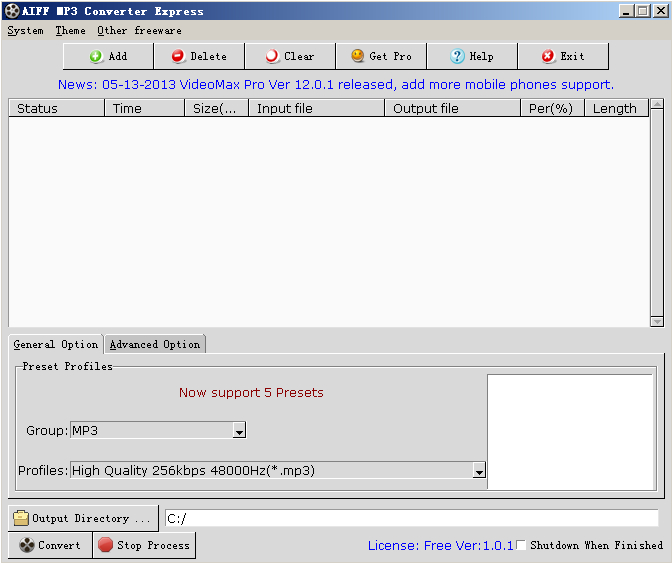Click the Input file column header

click(x=316, y=108)
